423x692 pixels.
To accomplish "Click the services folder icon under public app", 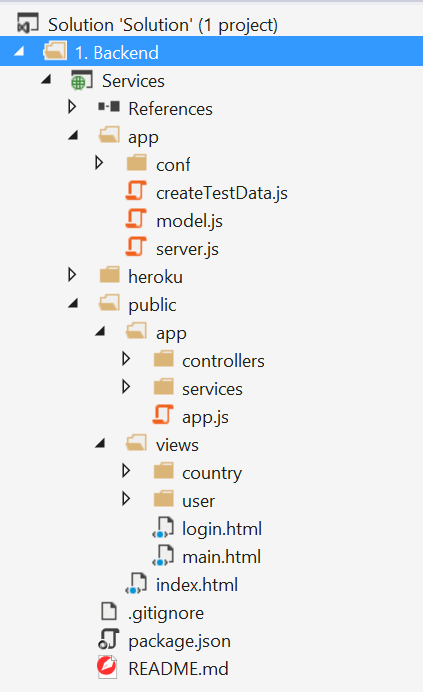I will (x=164, y=387).
